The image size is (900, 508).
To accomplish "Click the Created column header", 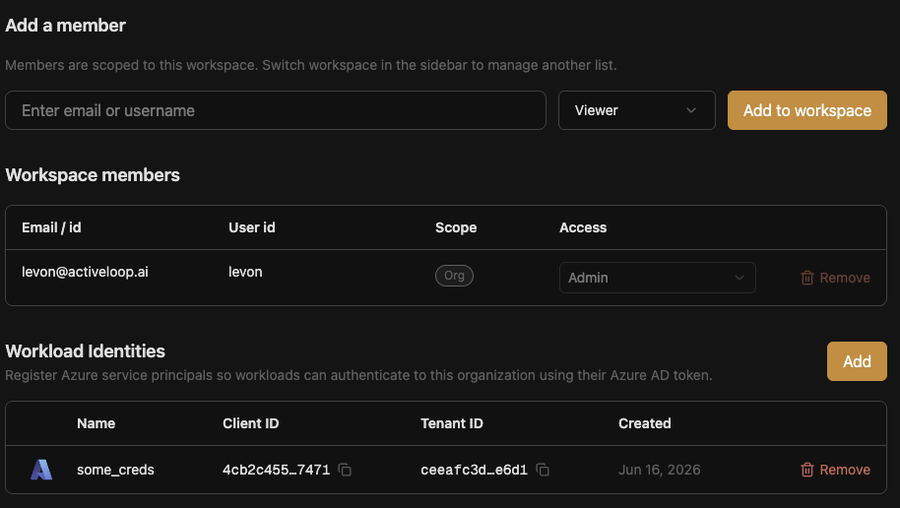I will click(x=645, y=424).
